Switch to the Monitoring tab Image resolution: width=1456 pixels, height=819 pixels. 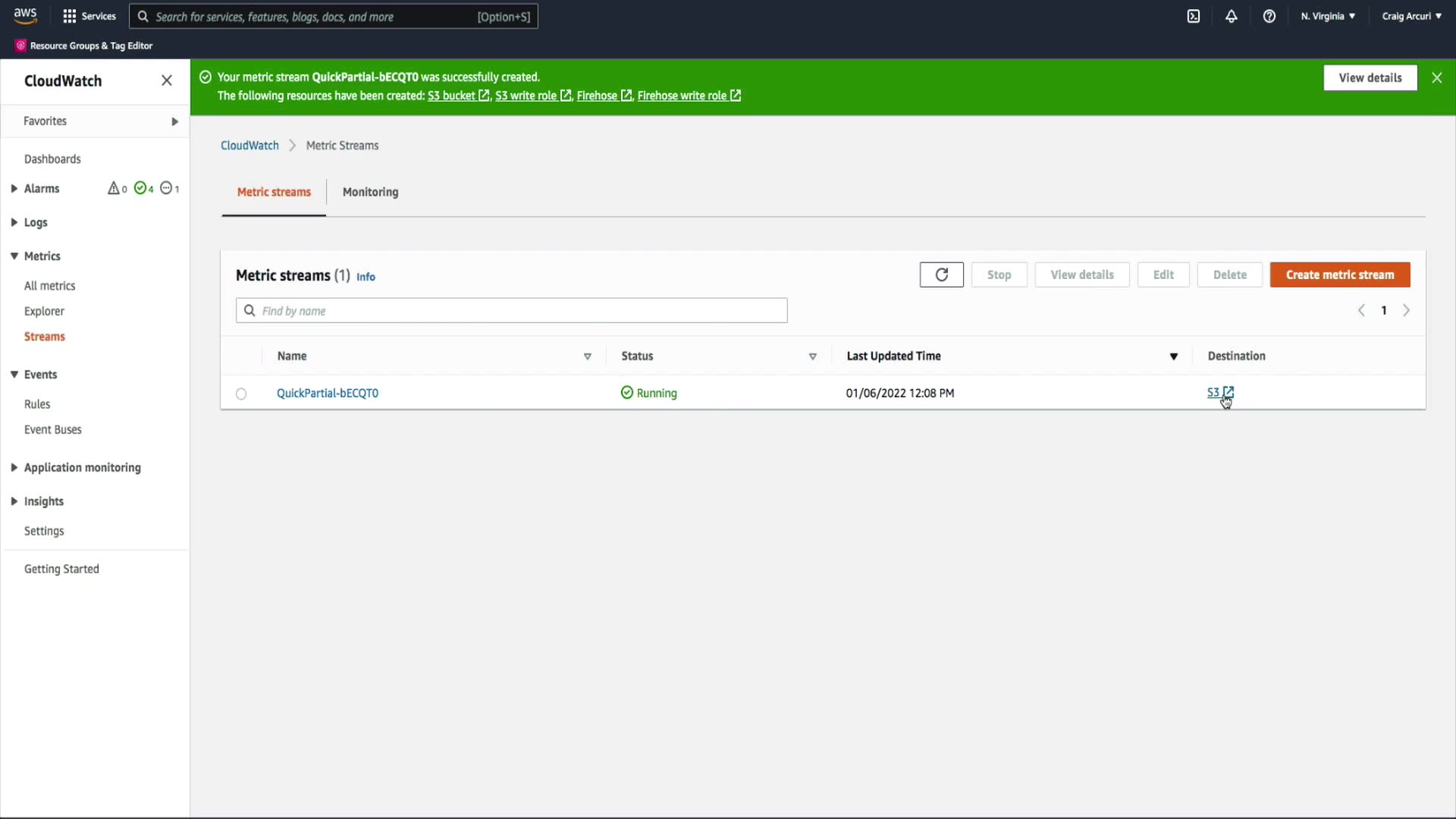pos(370,192)
